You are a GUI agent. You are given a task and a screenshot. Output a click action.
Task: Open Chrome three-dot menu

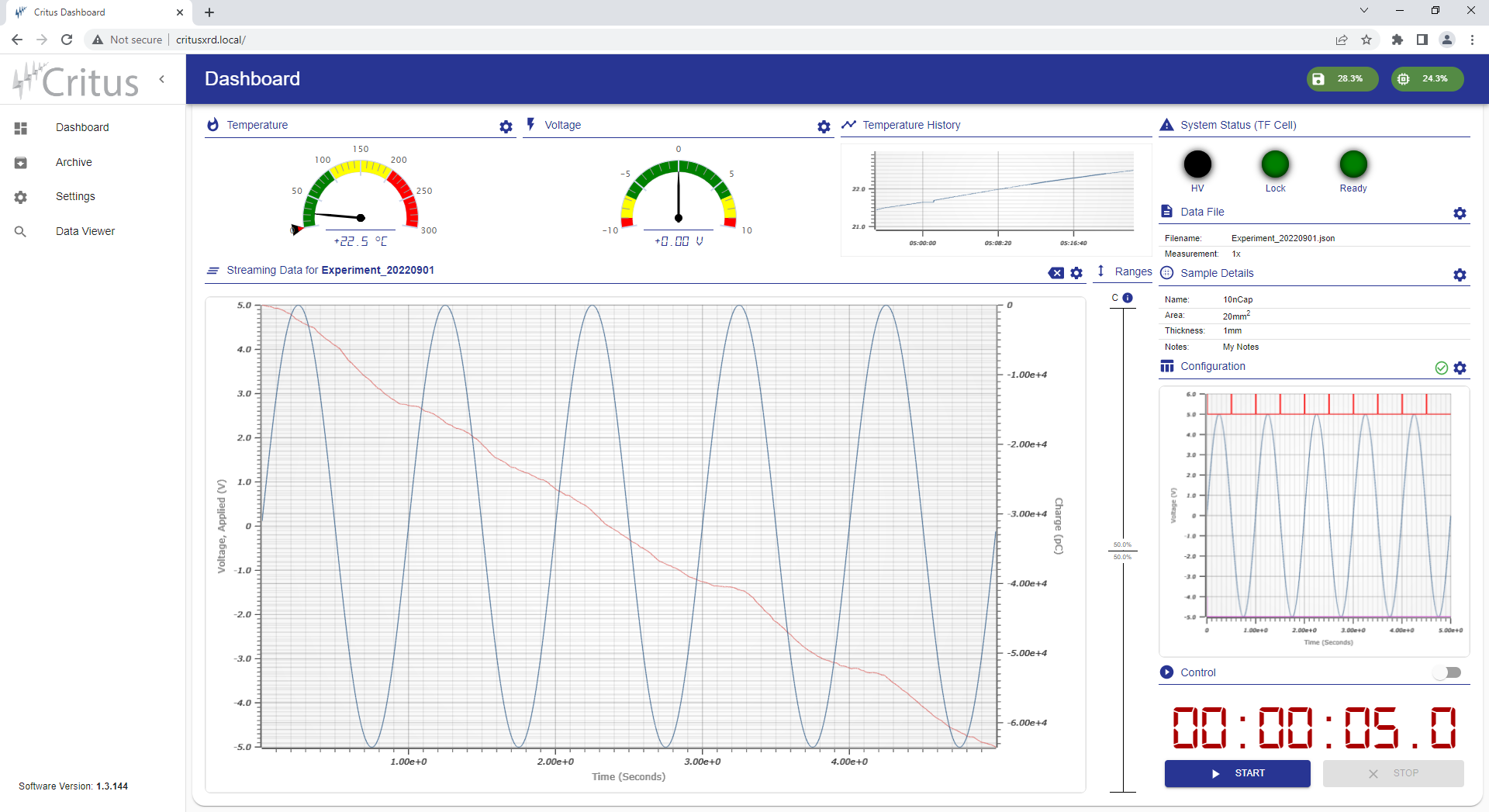click(1472, 40)
